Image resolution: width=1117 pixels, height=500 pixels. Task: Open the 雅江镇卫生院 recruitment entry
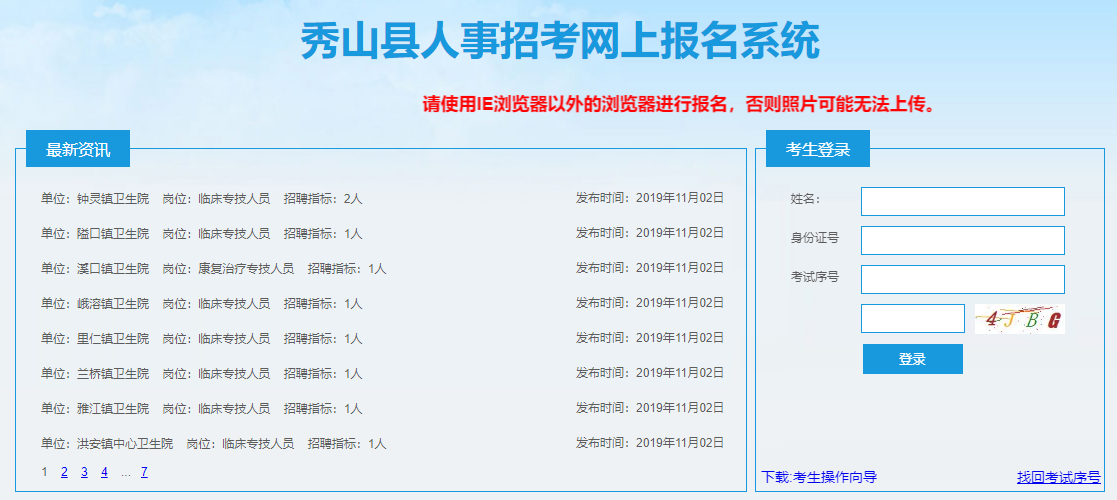[x=201, y=408]
